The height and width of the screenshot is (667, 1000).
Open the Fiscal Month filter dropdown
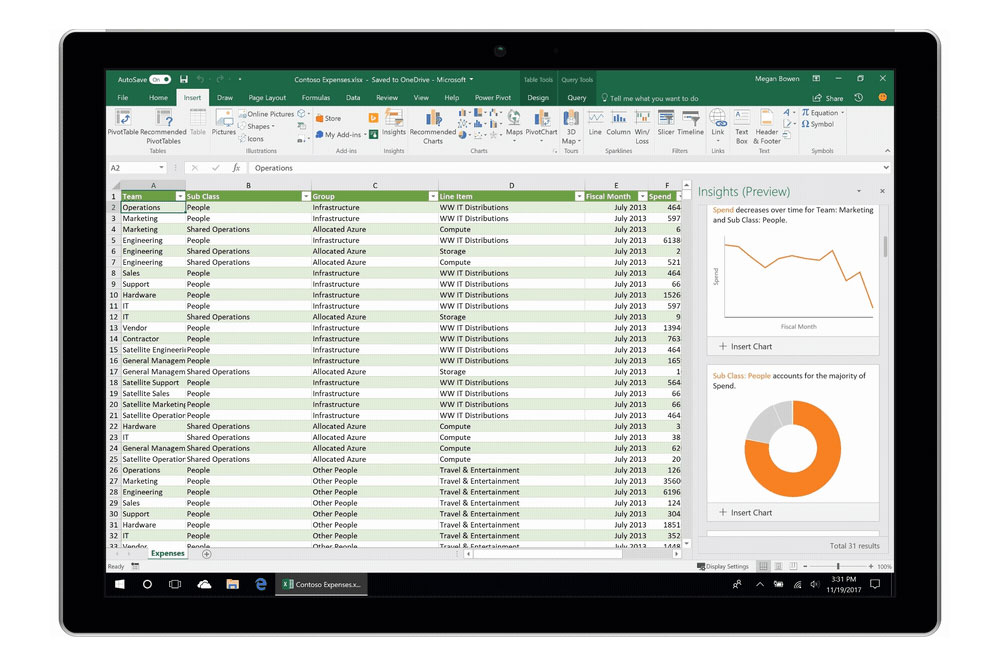(x=642, y=196)
